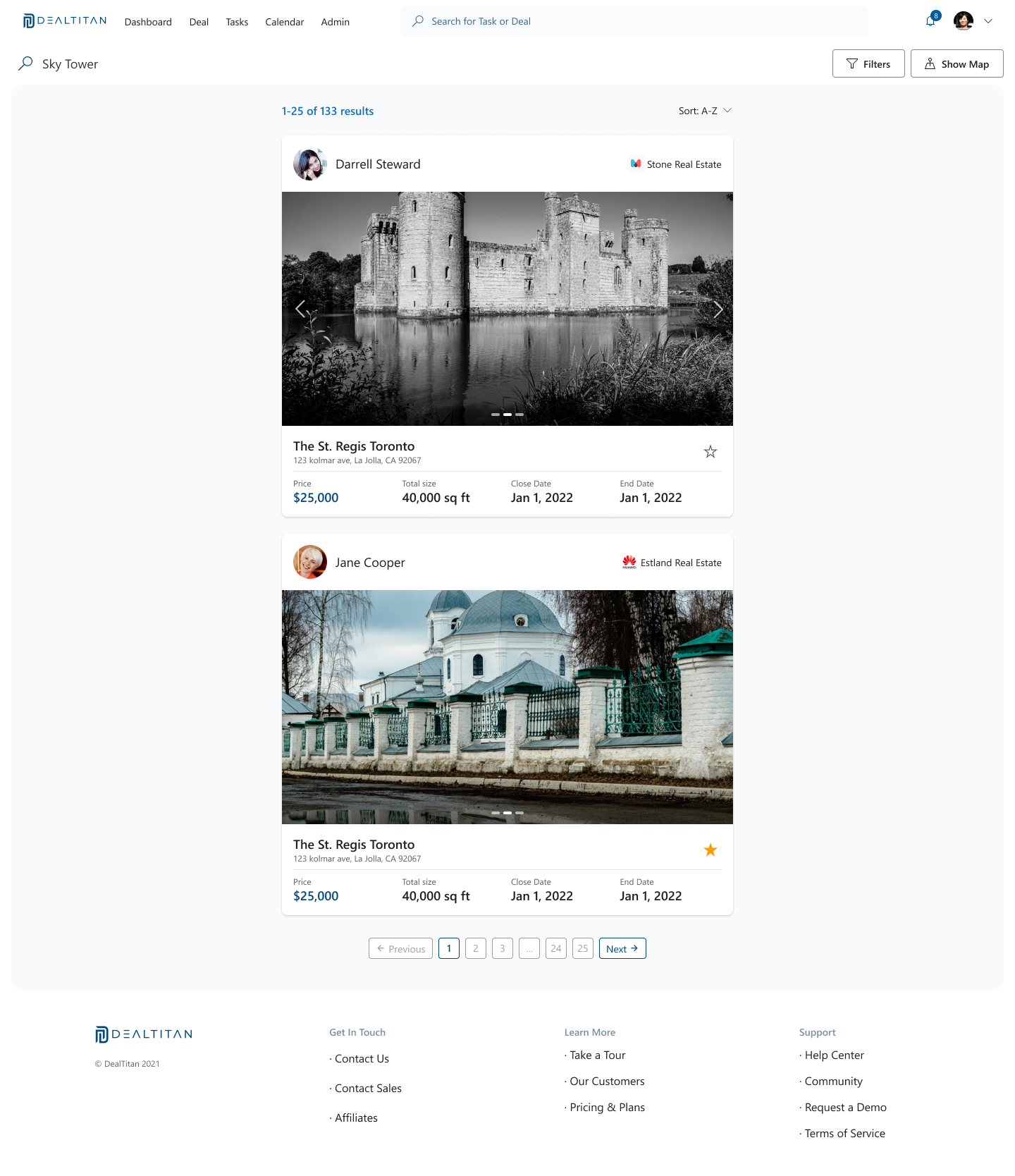The image size is (1015, 1176).
Task: Open Pricing & Plans link
Action: click(607, 1108)
